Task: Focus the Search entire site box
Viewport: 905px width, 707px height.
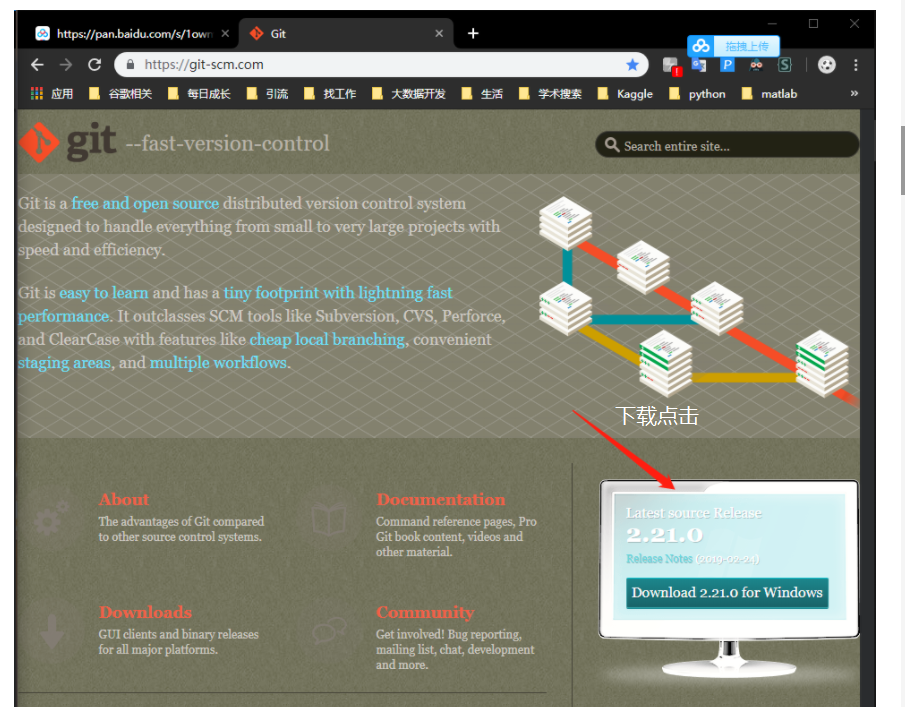Action: tap(727, 145)
